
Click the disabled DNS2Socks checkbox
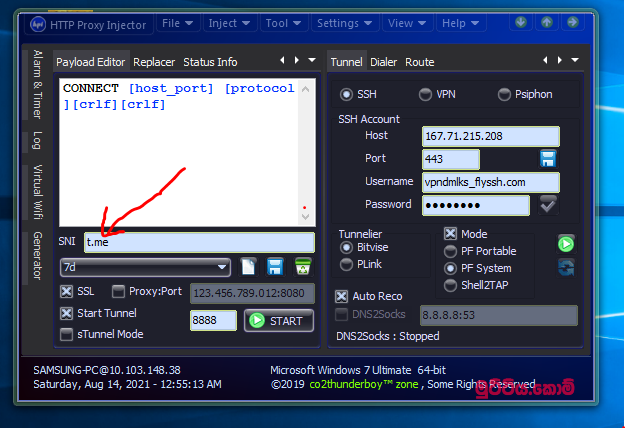341,314
